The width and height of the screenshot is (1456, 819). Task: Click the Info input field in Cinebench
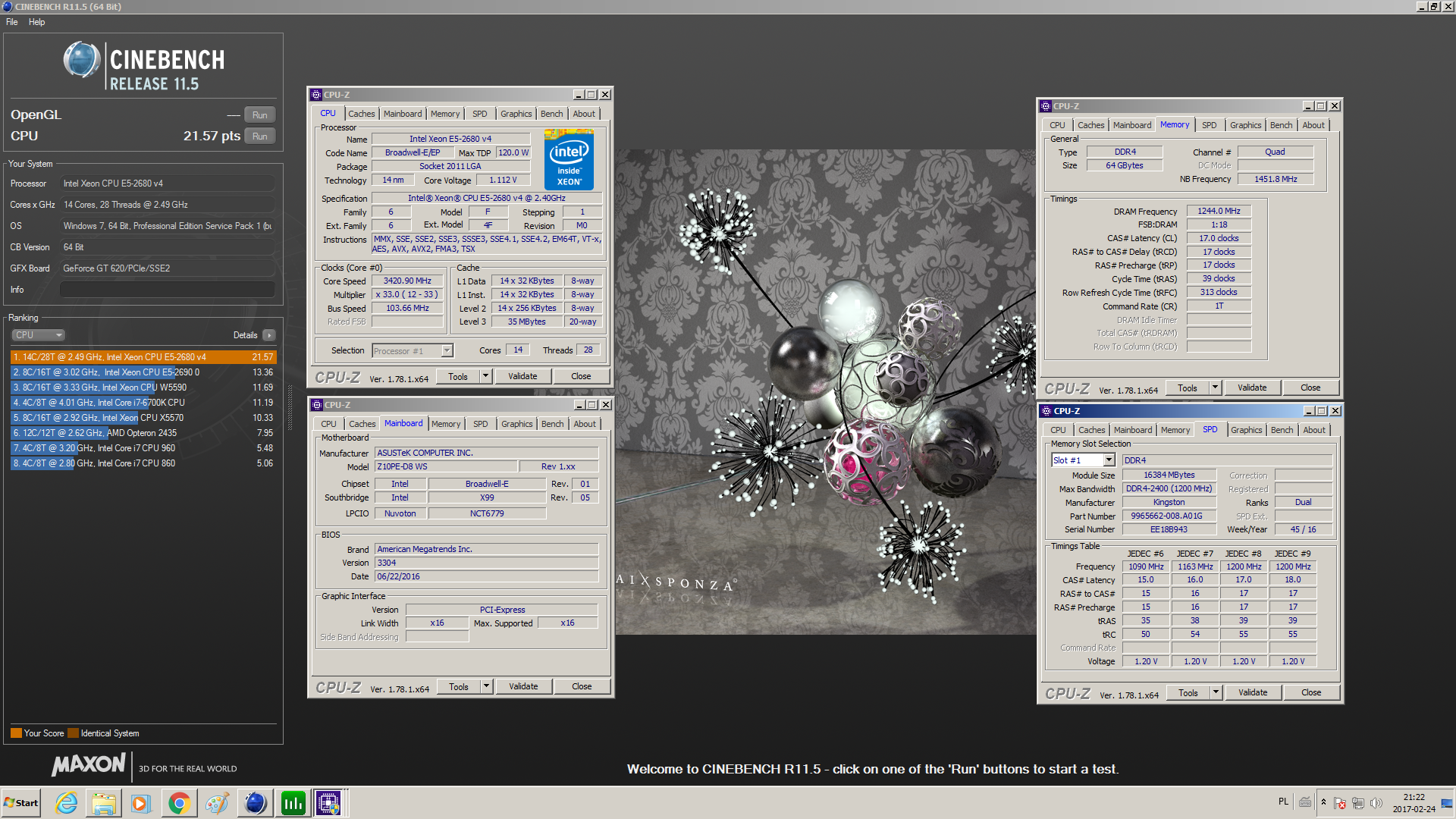coord(168,290)
